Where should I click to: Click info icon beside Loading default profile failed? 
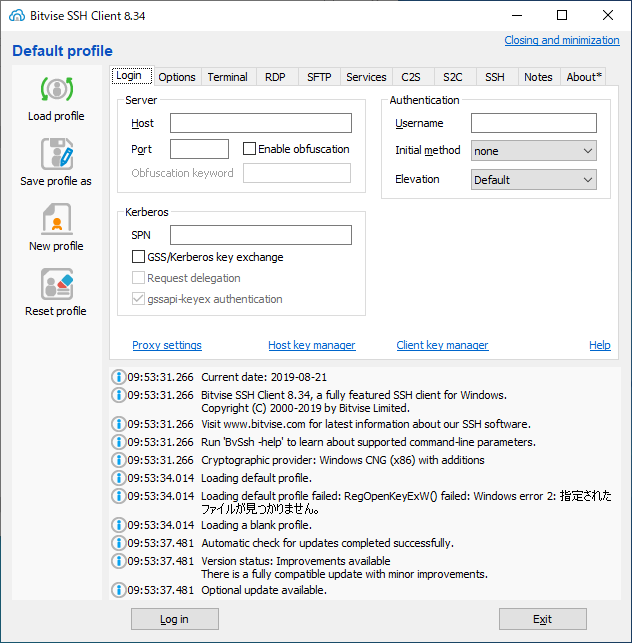[x=119, y=496]
